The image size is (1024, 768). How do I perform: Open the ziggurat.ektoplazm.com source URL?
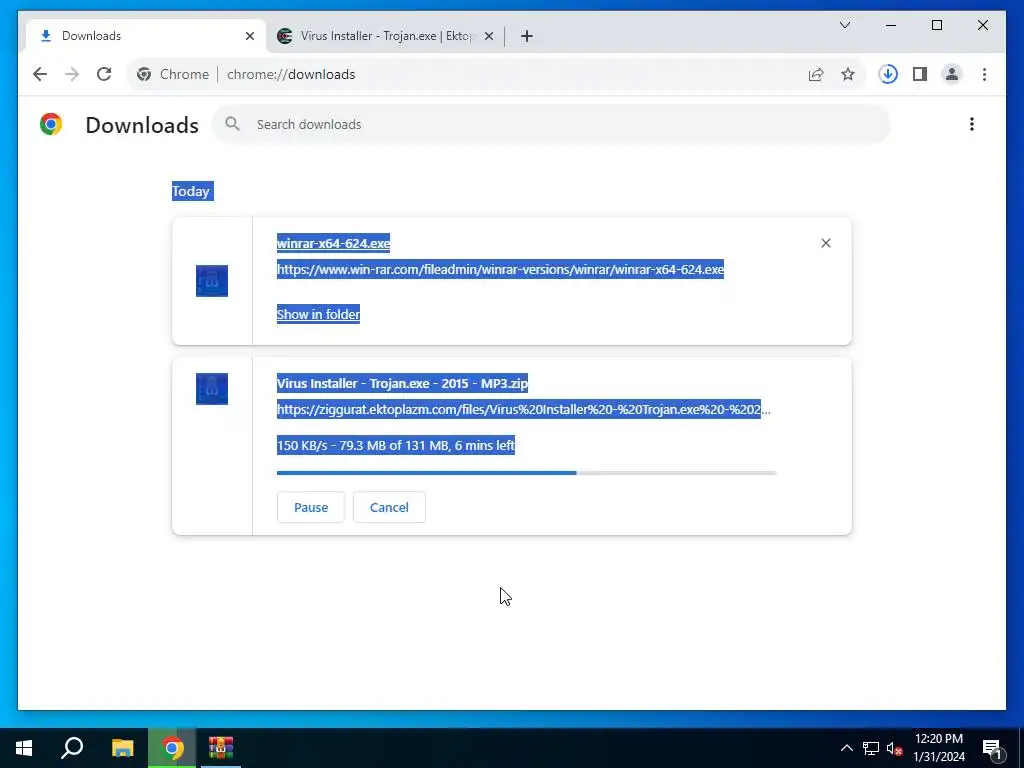coord(523,409)
